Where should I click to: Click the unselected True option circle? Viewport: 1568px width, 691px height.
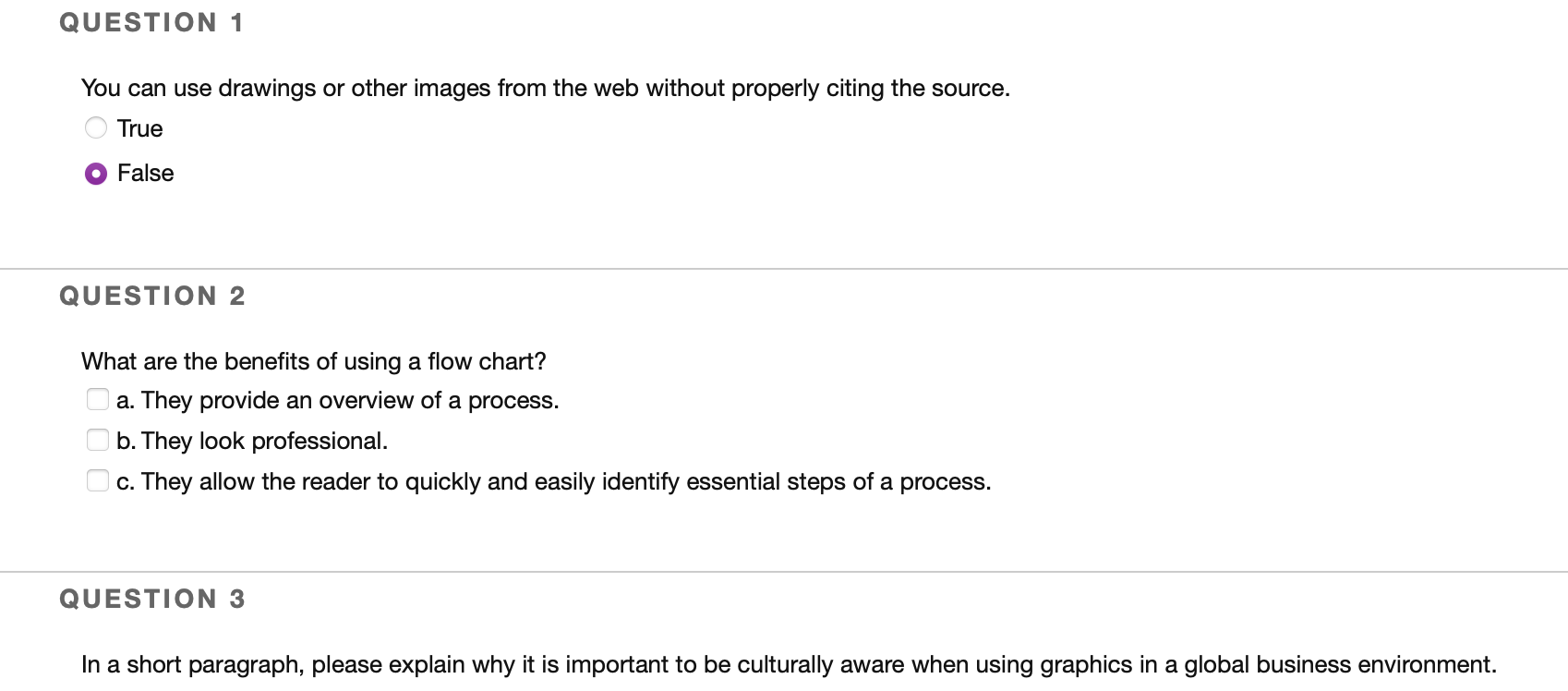(96, 128)
